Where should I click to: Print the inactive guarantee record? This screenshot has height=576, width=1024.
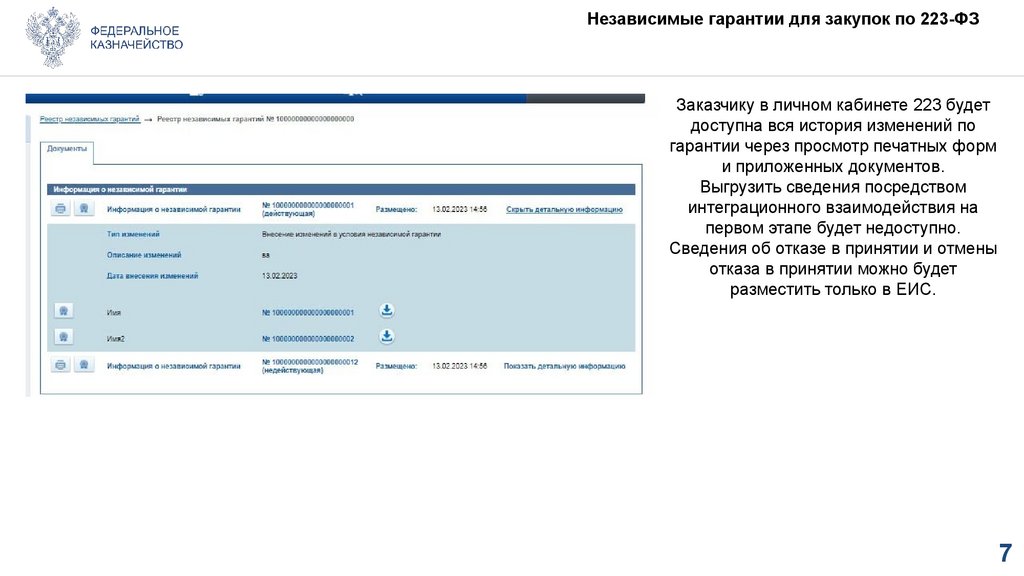tap(60, 363)
